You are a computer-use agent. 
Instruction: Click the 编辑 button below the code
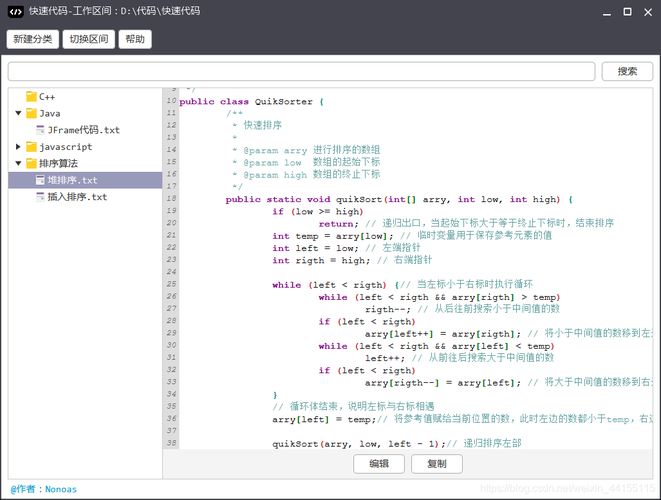coord(379,464)
